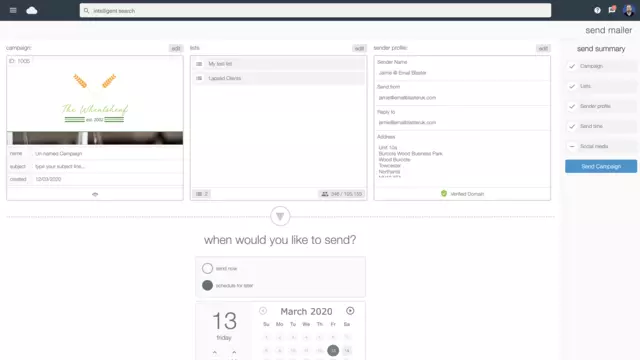Click the Verified Domain shield icon

pyautogui.click(x=444, y=193)
